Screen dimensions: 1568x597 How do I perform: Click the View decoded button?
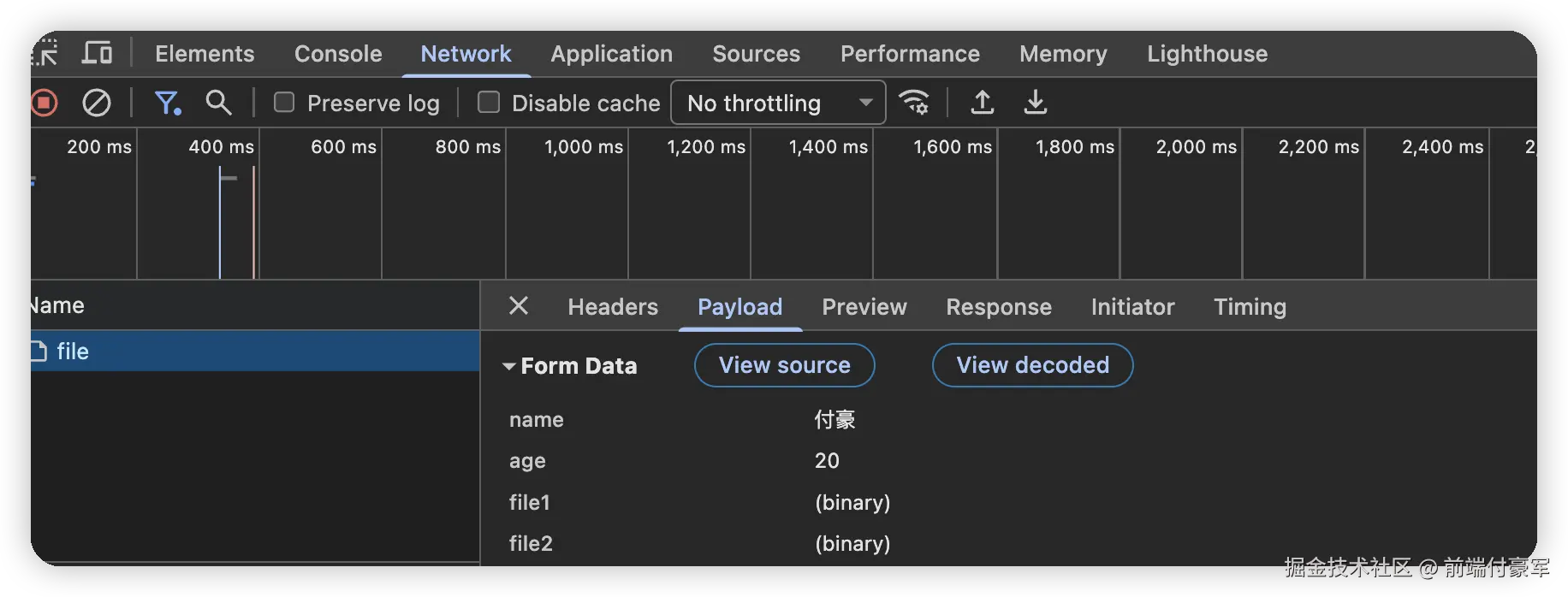[1032, 365]
